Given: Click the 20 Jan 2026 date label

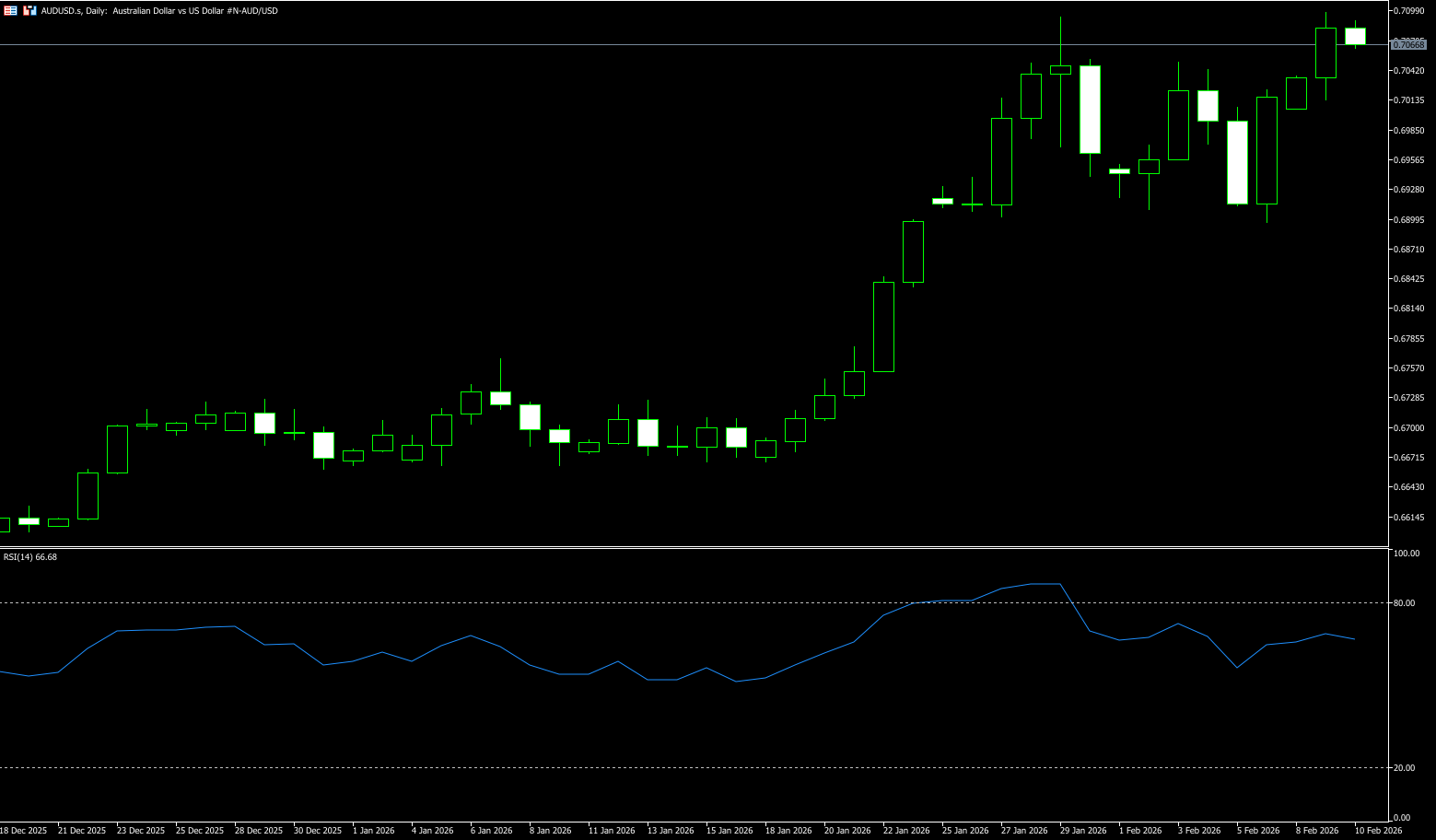Looking at the screenshot, I should click(847, 831).
